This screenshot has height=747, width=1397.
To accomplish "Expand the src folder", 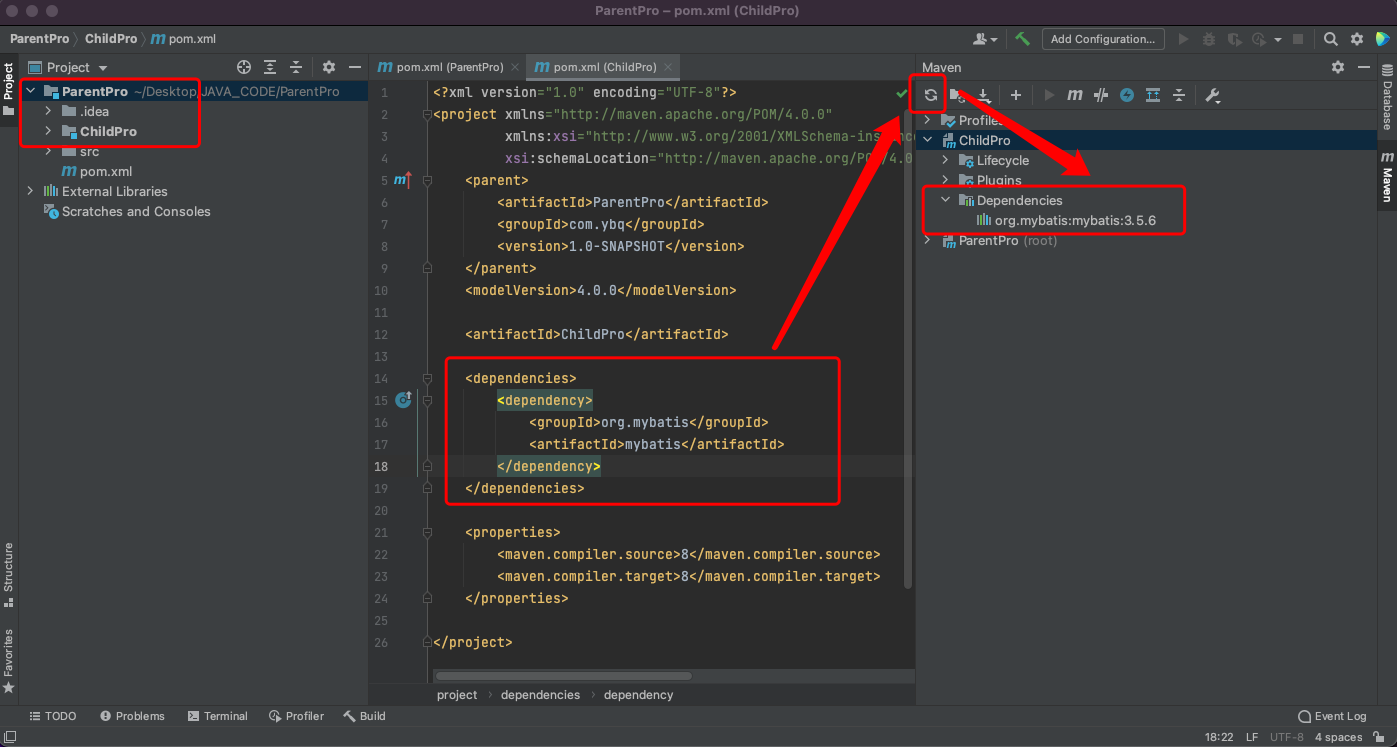I will [48, 151].
